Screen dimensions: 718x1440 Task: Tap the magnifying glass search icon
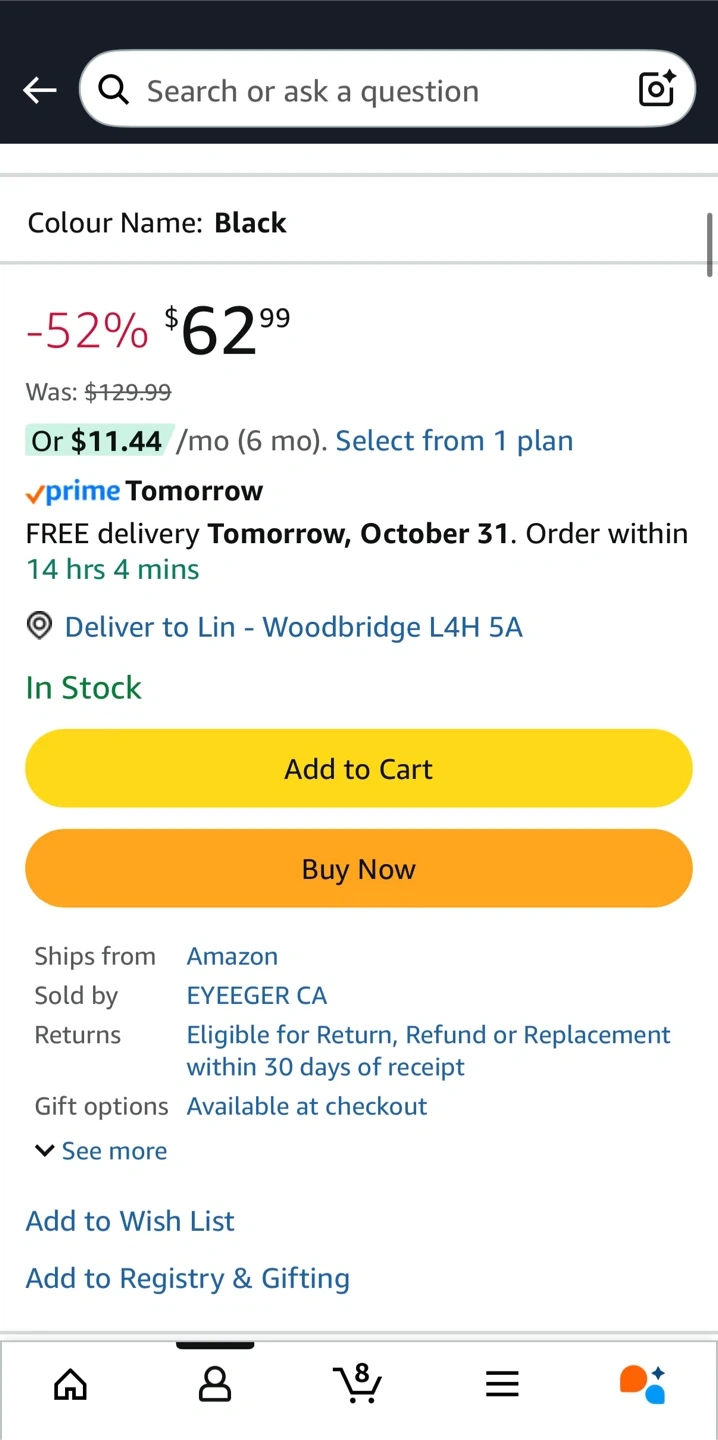[114, 91]
